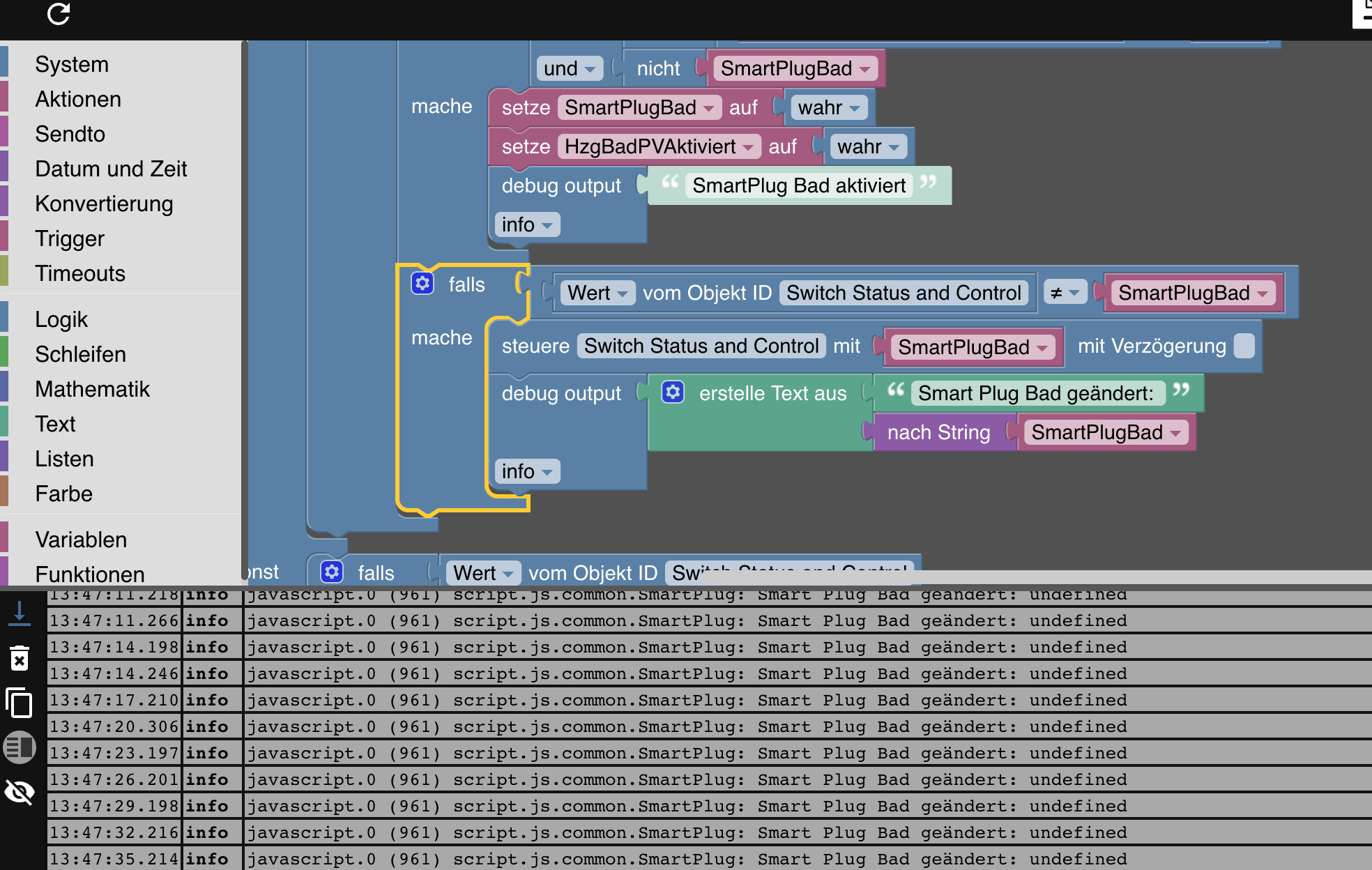Open info dropdown under SmartPlug Bad aktiviert

tap(526, 224)
